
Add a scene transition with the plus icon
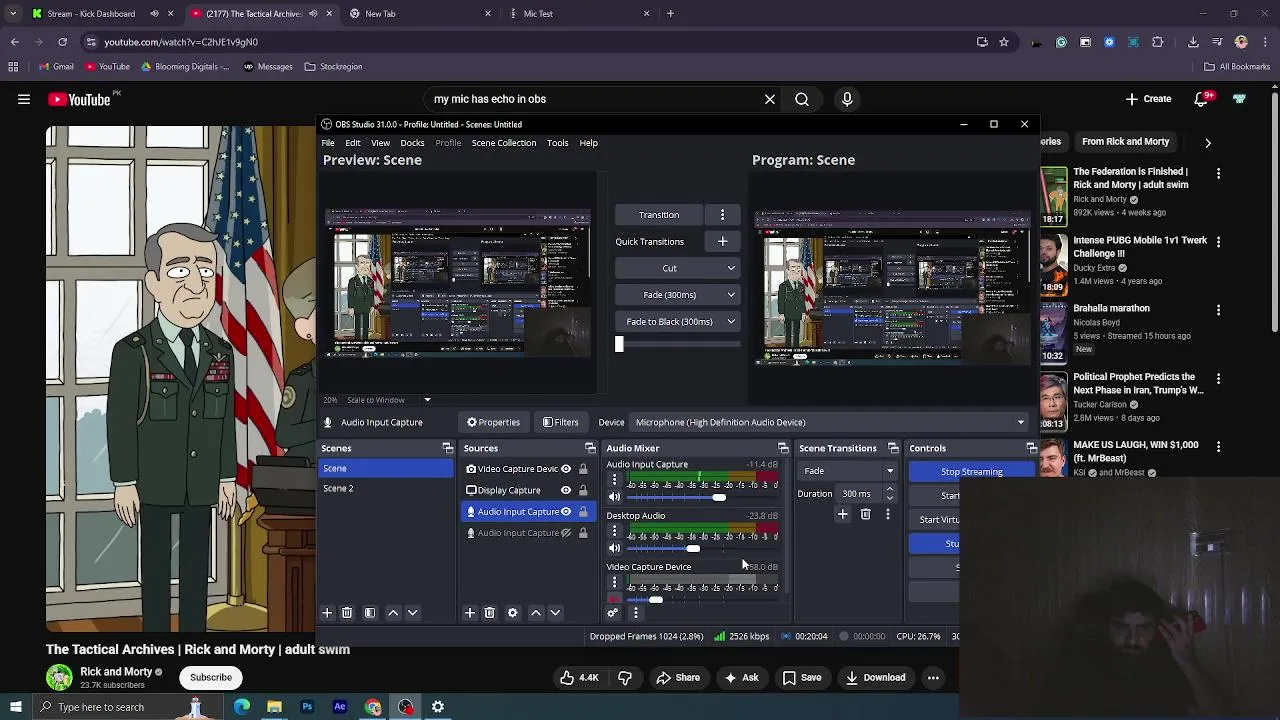(x=842, y=514)
